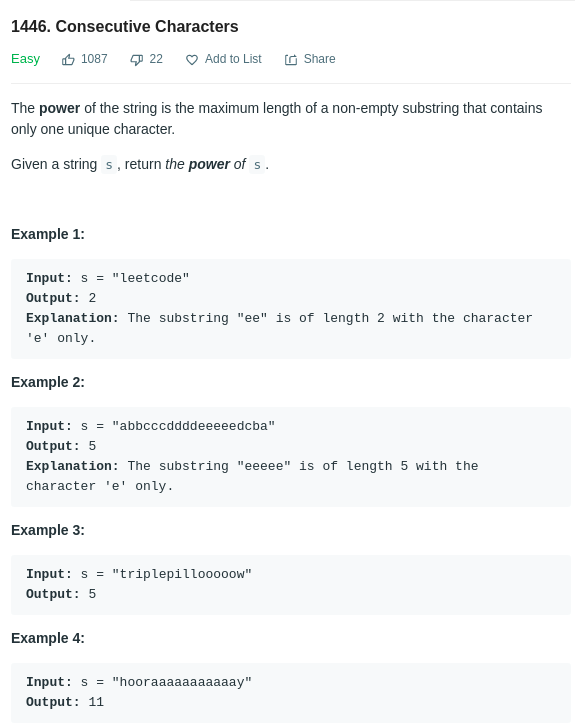Click the Easy difficulty label
Screen dimensions: 575x728
26,59
